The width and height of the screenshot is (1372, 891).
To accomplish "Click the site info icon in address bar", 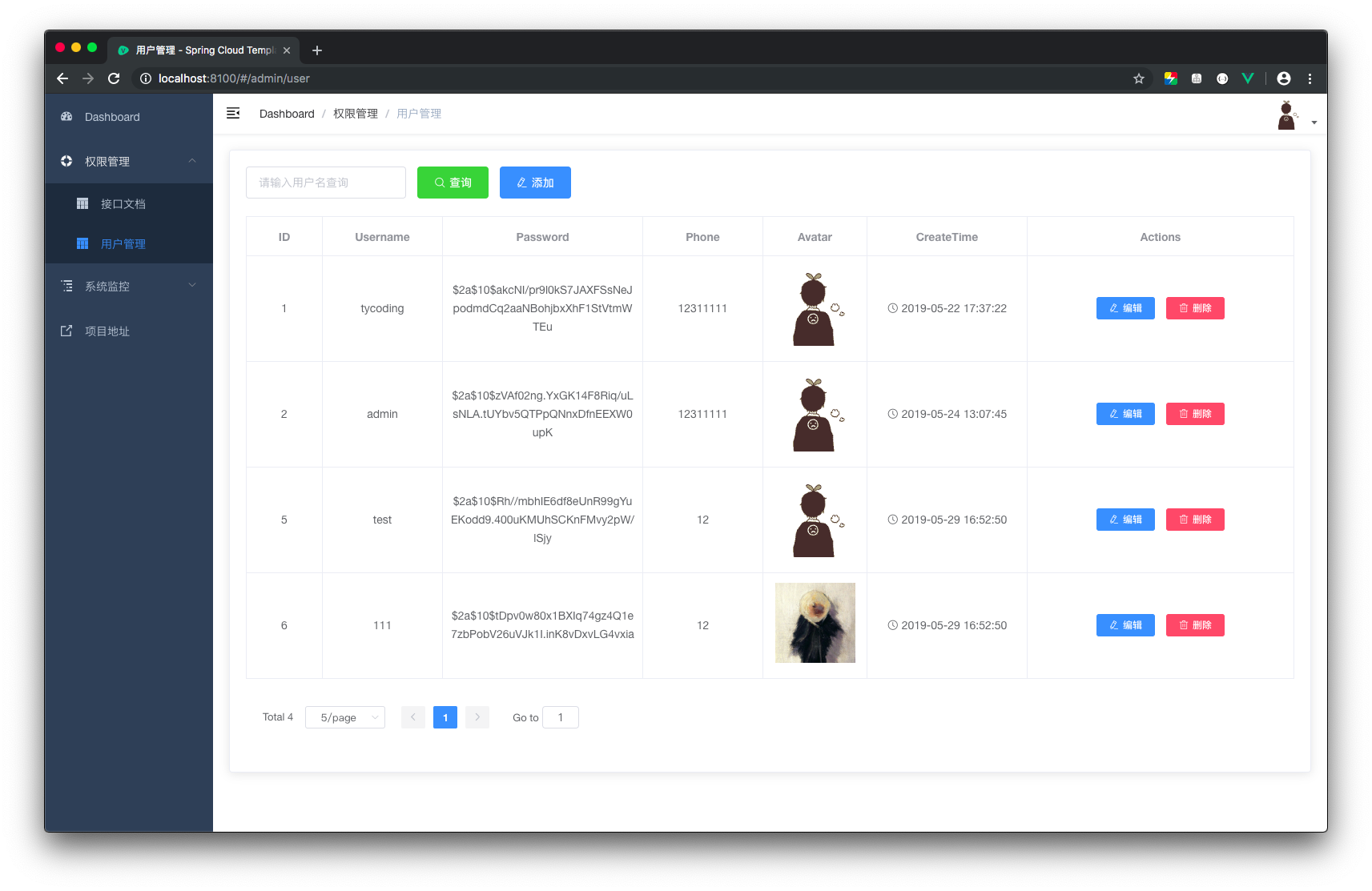I will tap(146, 78).
